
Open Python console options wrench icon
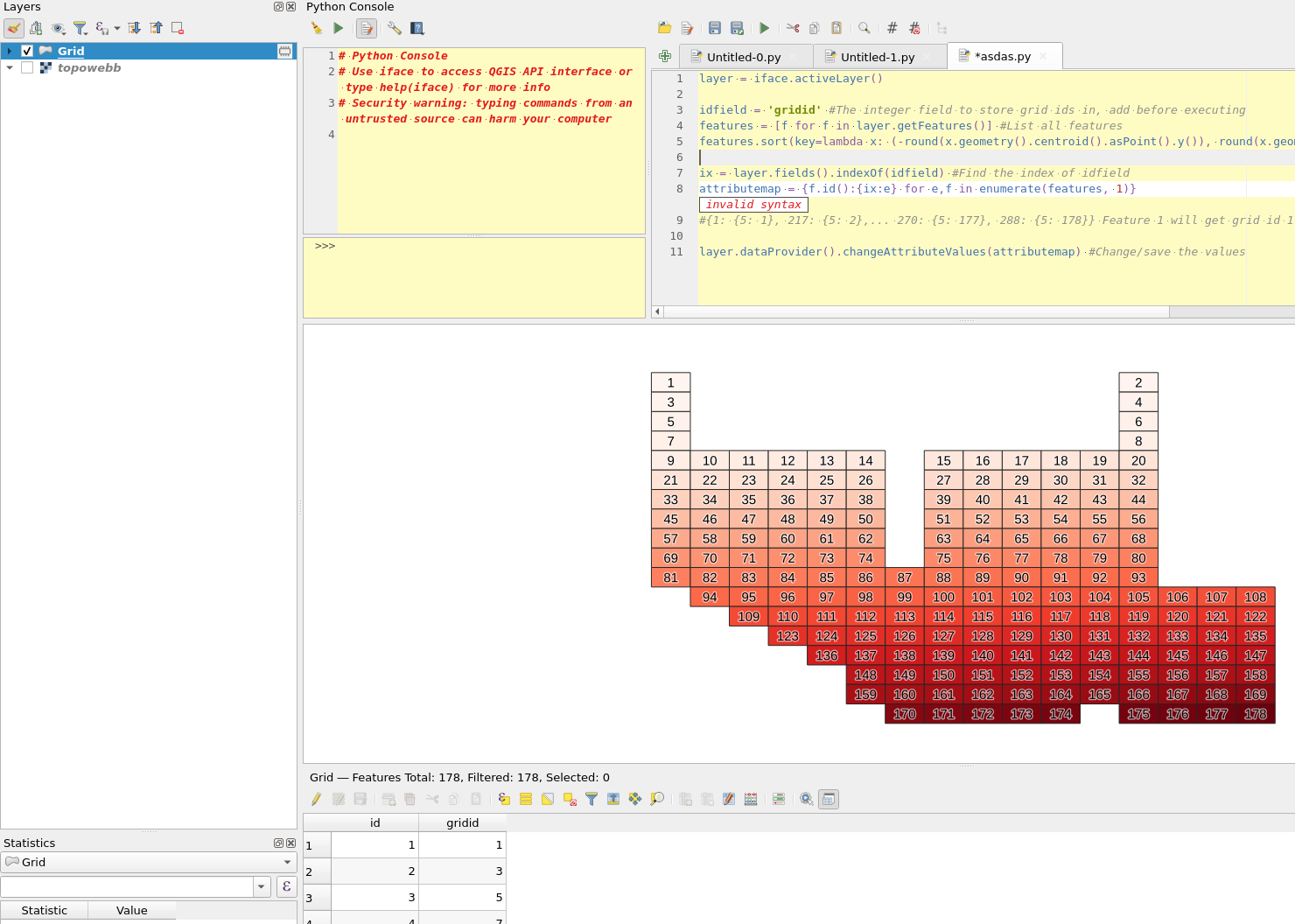pyautogui.click(x=395, y=28)
